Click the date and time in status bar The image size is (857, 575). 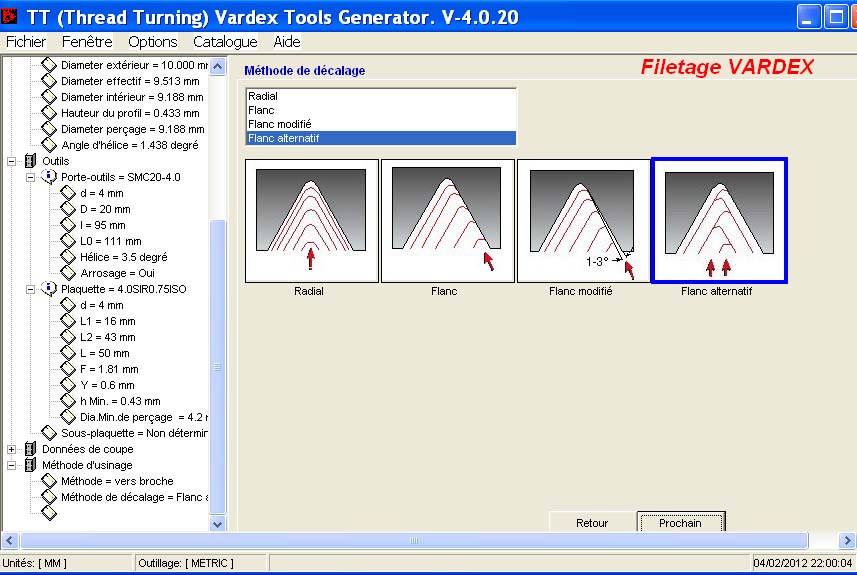coord(802,562)
